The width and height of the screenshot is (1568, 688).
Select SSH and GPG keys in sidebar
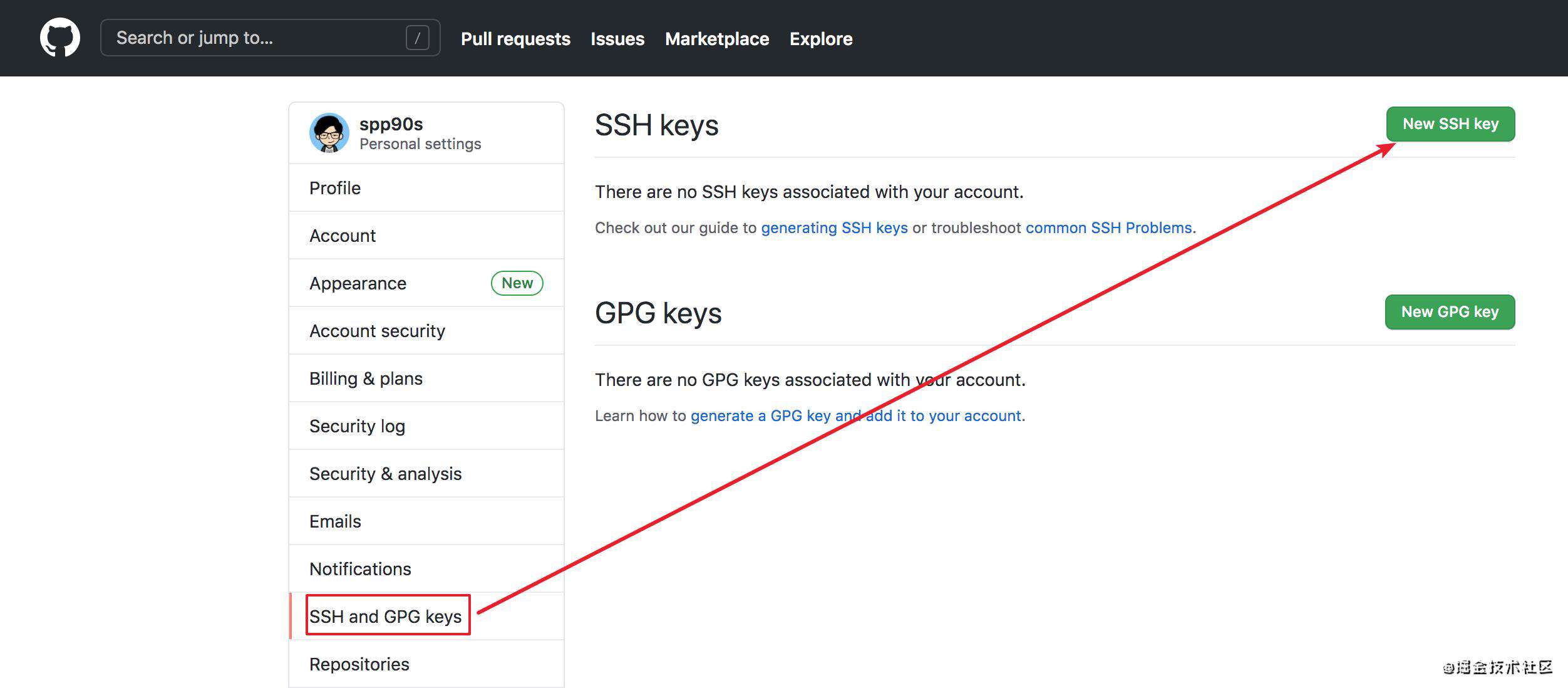[426, 617]
